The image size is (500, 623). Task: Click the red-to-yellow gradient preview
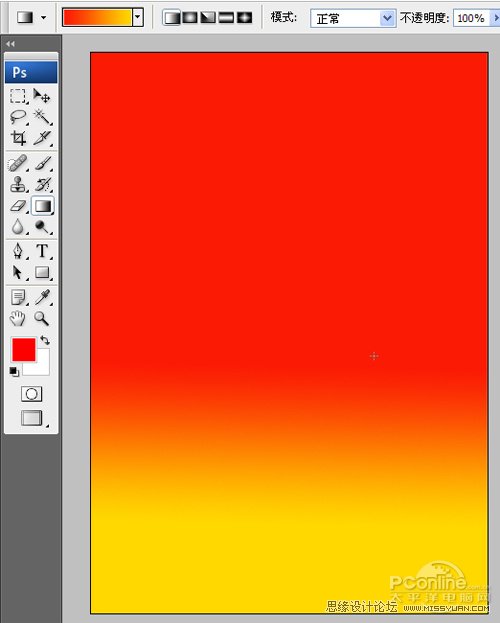(x=97, y=17)
